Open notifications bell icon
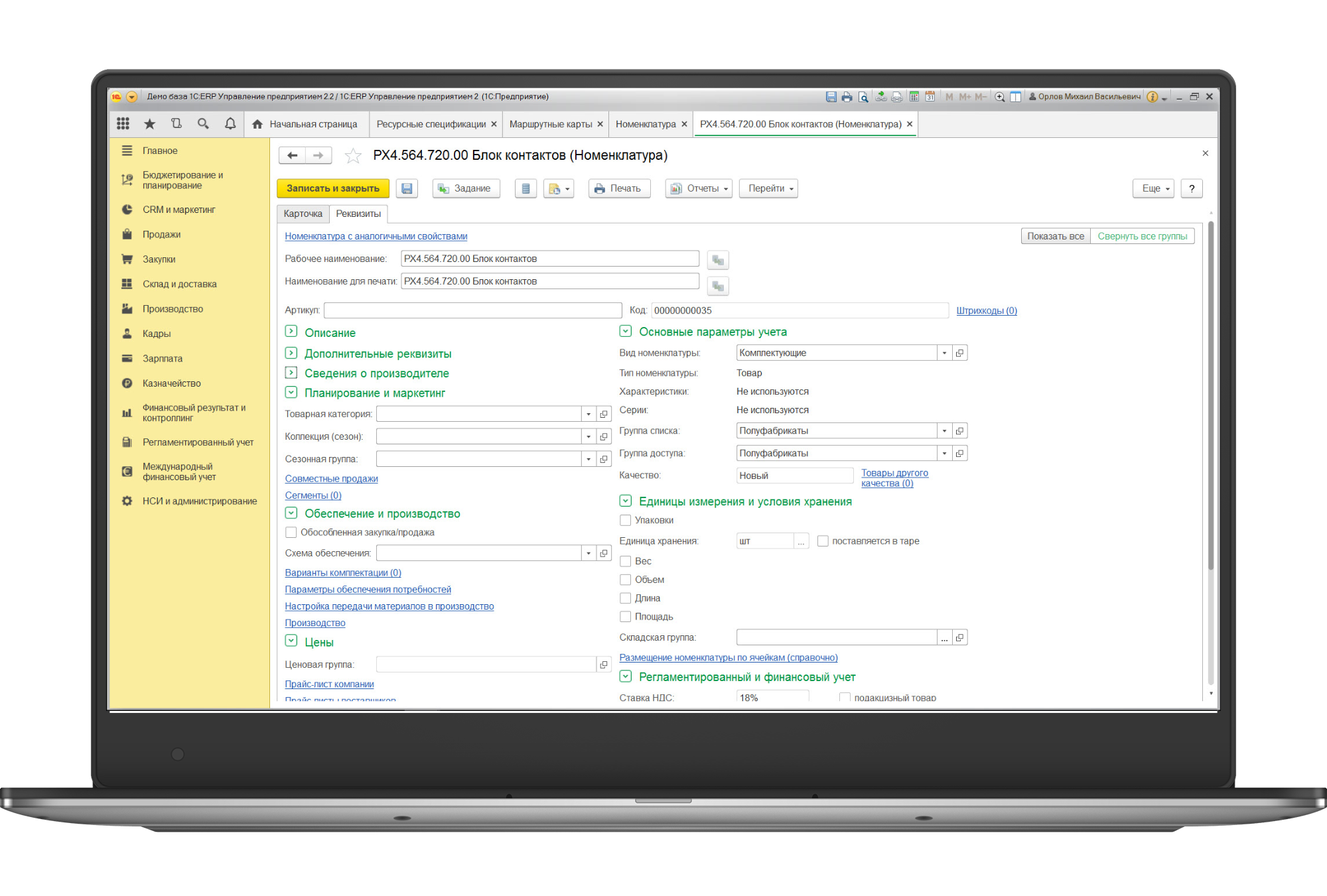 point(230,124)
